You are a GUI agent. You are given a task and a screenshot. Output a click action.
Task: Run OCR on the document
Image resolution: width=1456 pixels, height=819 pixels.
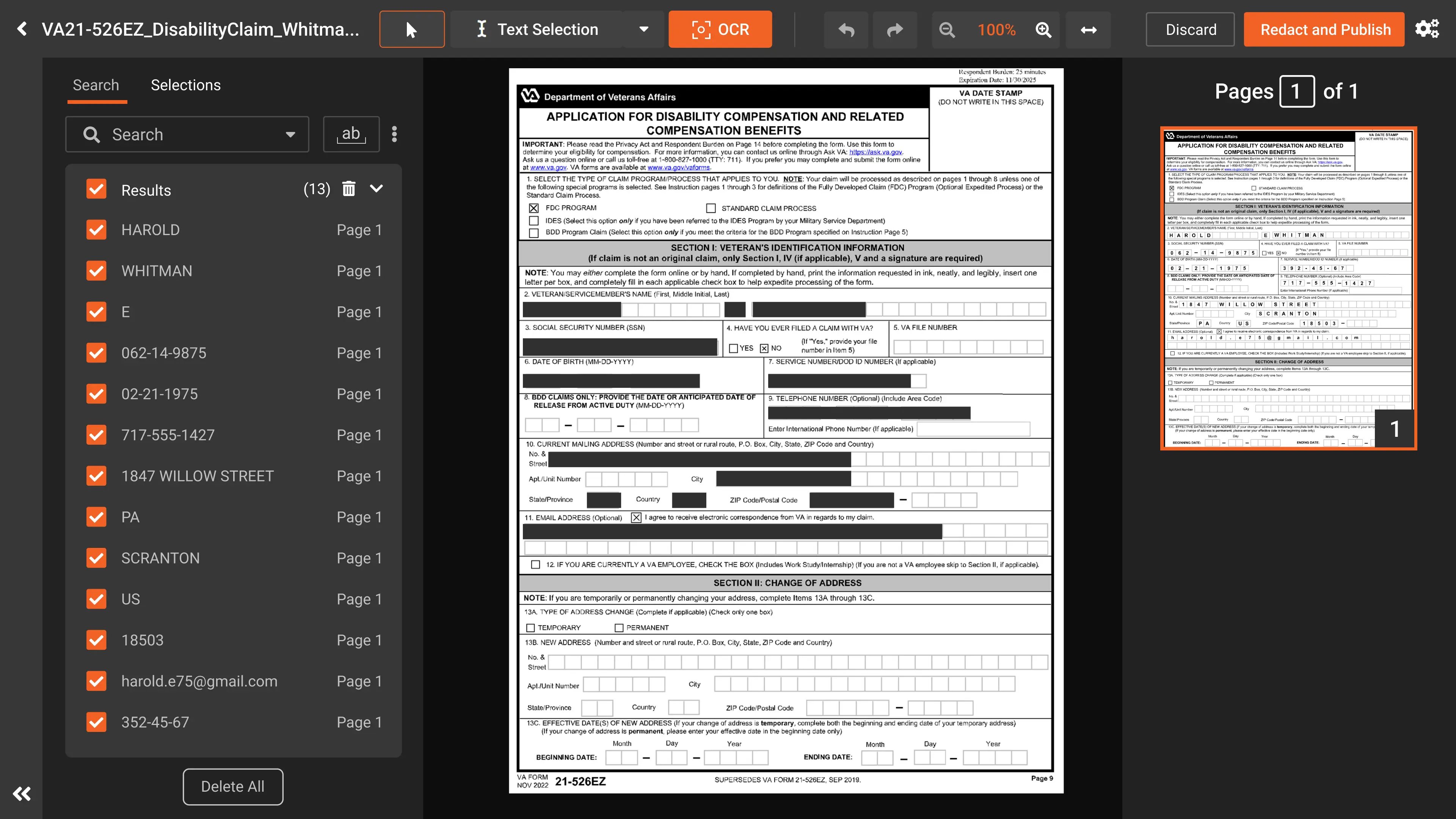pyautogui.click(x=720, y=30)
